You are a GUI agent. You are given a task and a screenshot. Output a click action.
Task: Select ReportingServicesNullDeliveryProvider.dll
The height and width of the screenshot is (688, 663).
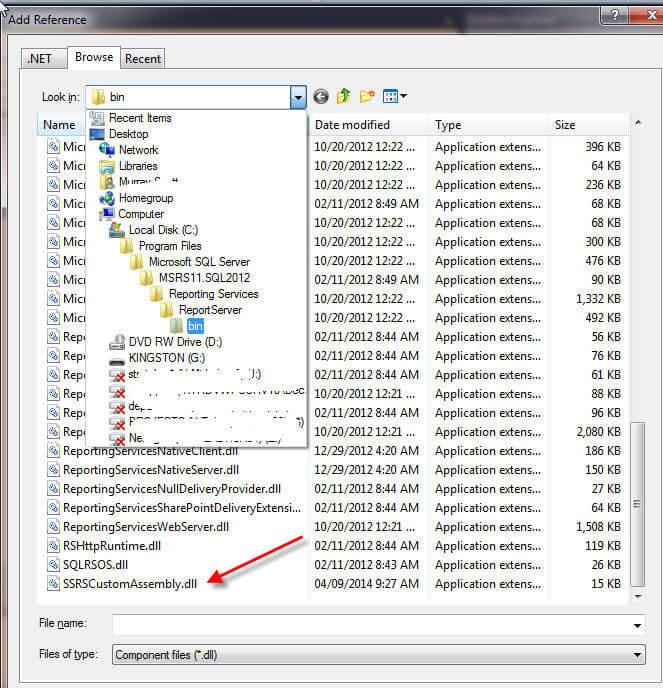pyautogui.click(x=172, y=489)
